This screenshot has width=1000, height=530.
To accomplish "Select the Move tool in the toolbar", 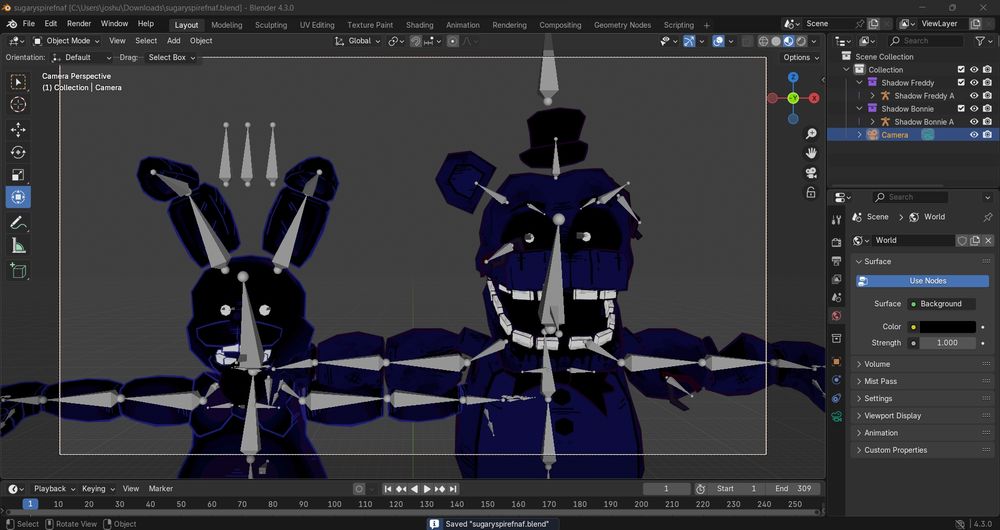I will pos(18,129).
